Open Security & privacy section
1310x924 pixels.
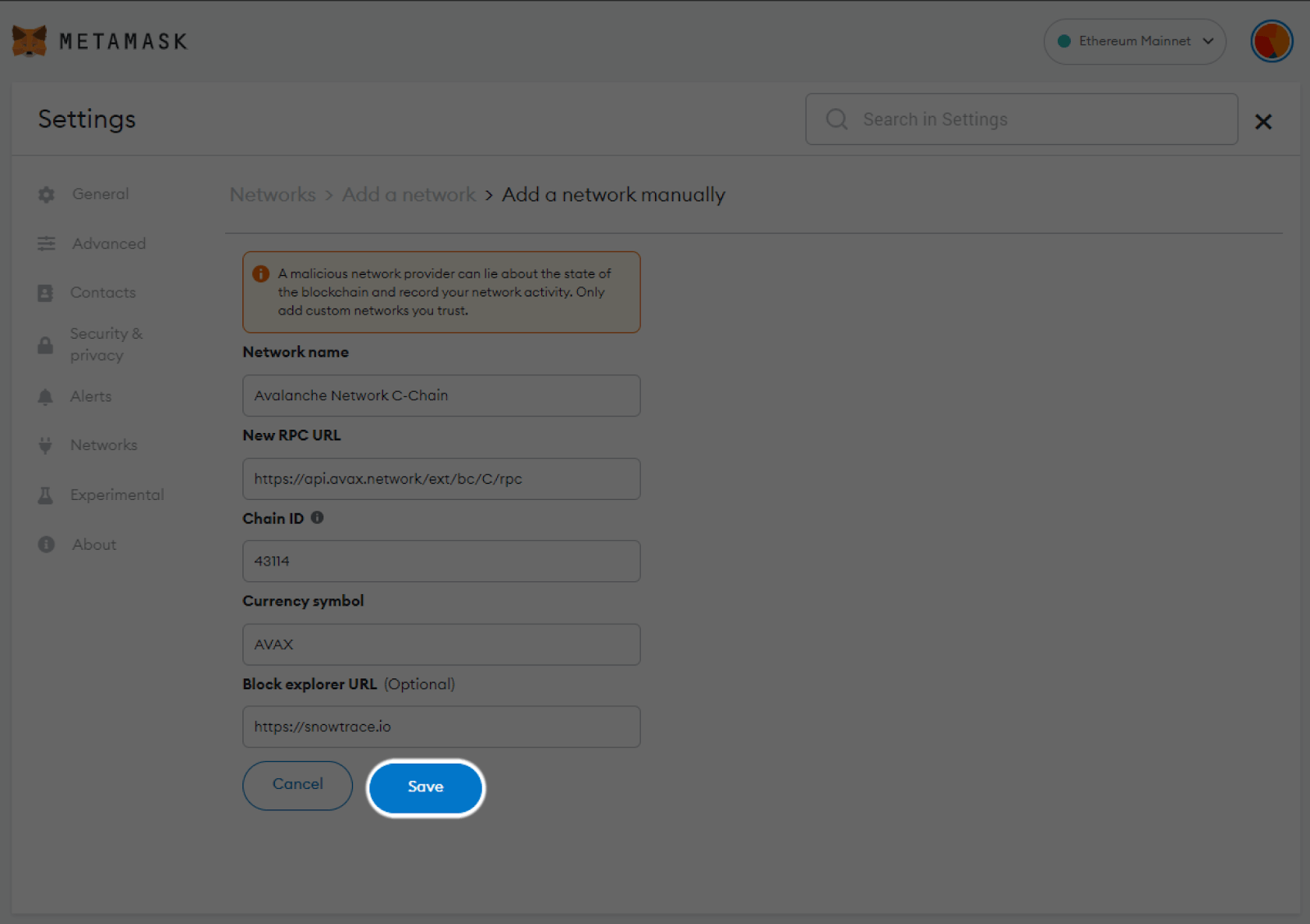[x=106, y=345]
